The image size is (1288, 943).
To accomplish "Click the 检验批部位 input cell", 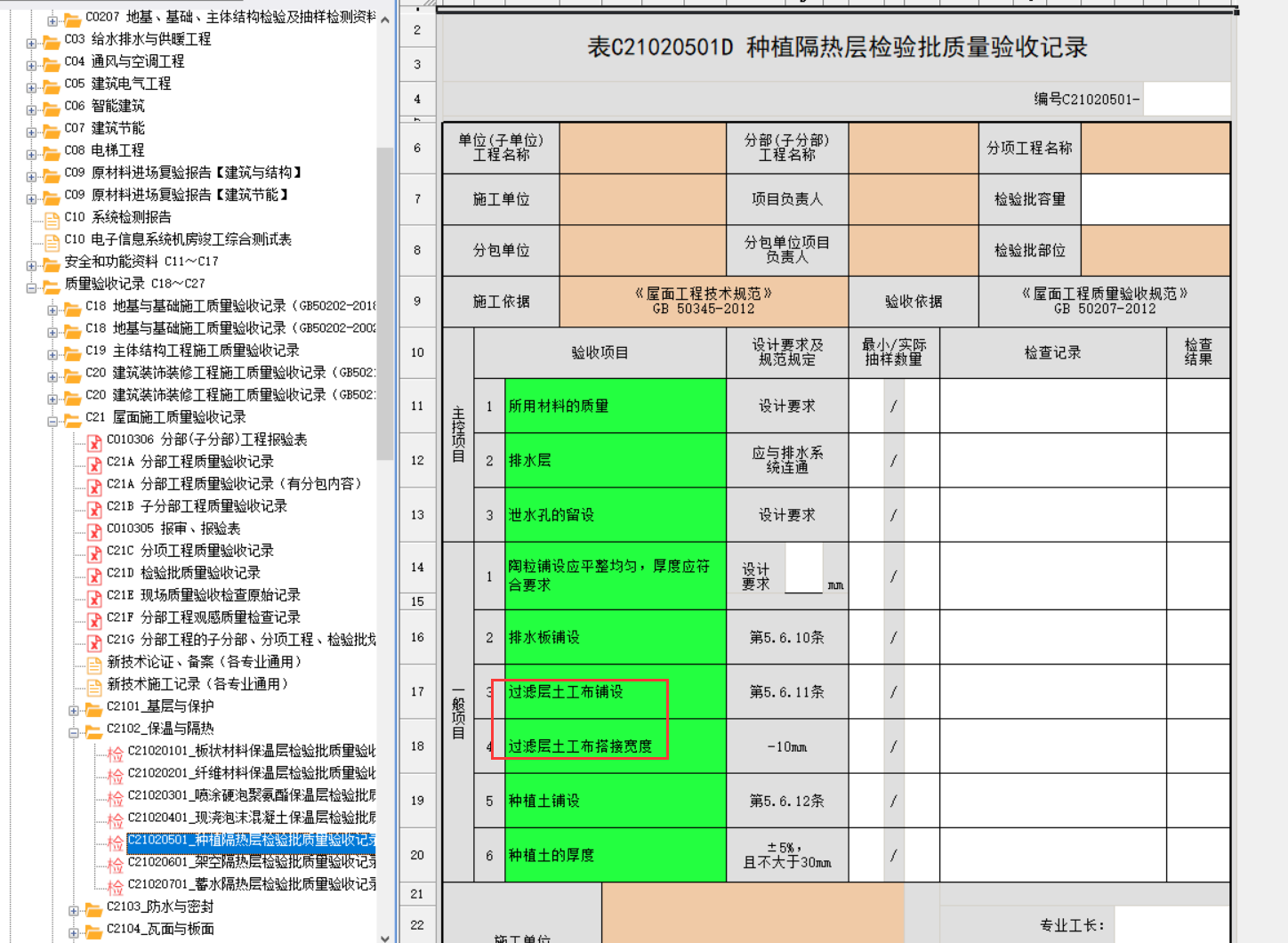I will click(x=1155, y=251).
